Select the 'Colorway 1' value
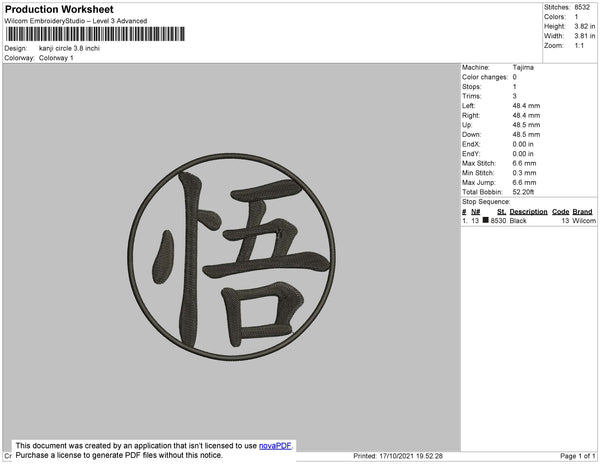Viewport: 600px width, 464px height. (x=56, y=58)
